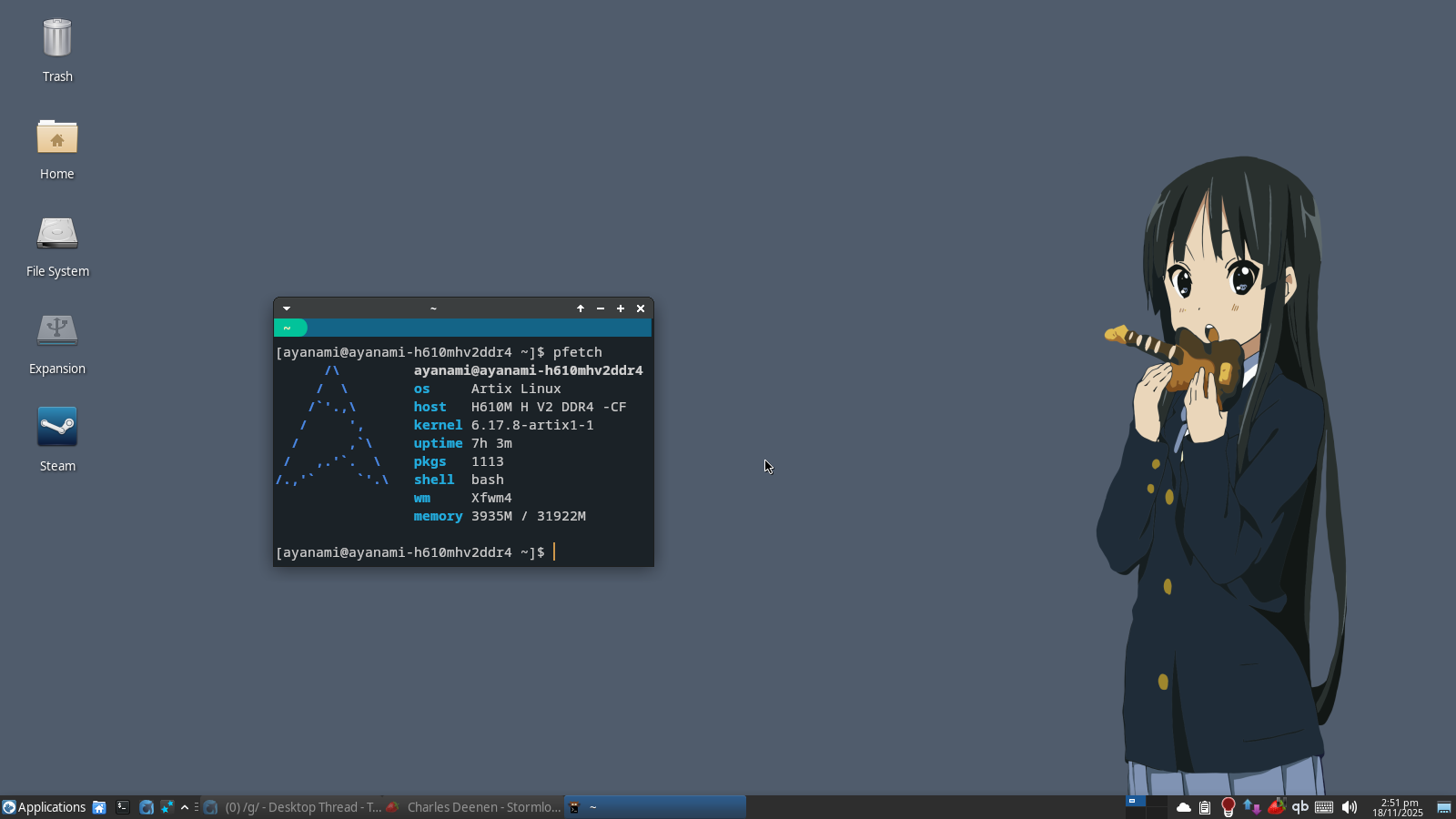Open the network transfer arrows tray icon
Screen dimensions: 1456x819
[x=1252, y=807]
